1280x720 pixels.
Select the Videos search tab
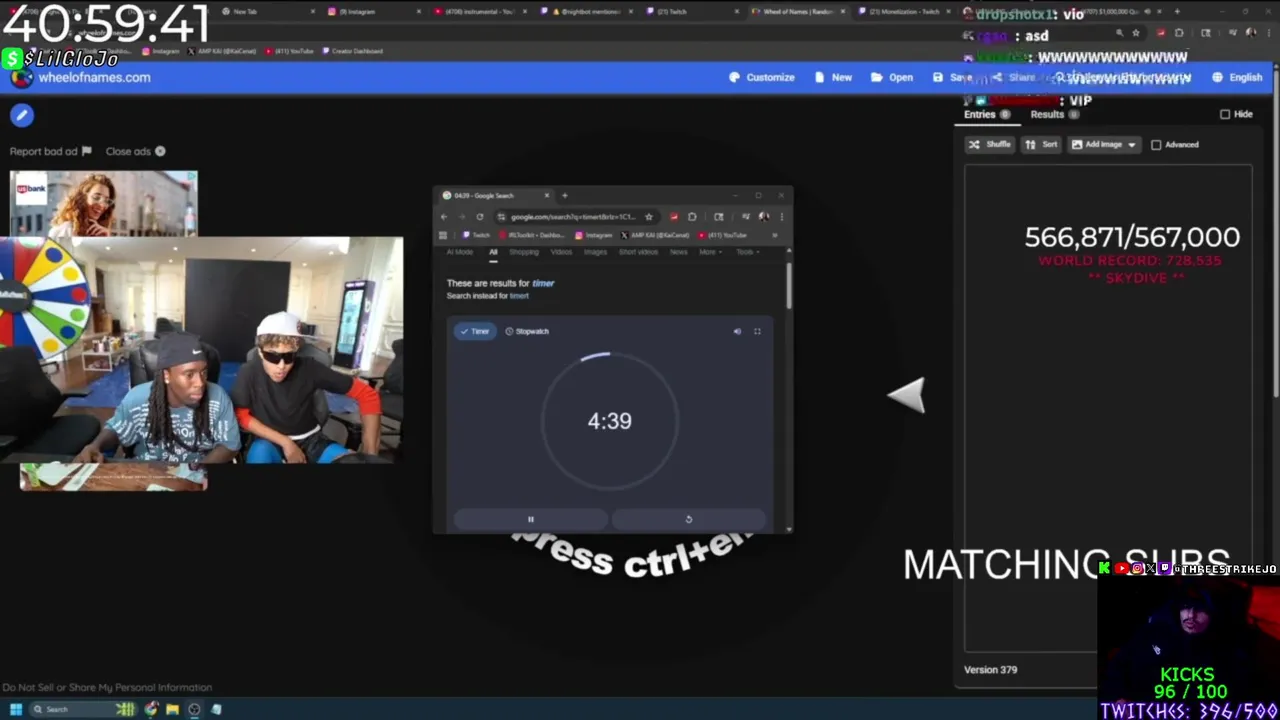562,252
